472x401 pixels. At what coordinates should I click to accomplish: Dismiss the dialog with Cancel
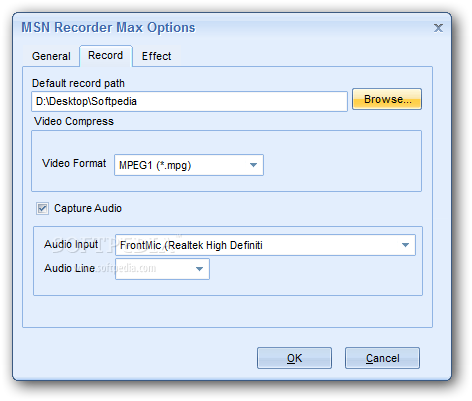click(x=382, y=358)
